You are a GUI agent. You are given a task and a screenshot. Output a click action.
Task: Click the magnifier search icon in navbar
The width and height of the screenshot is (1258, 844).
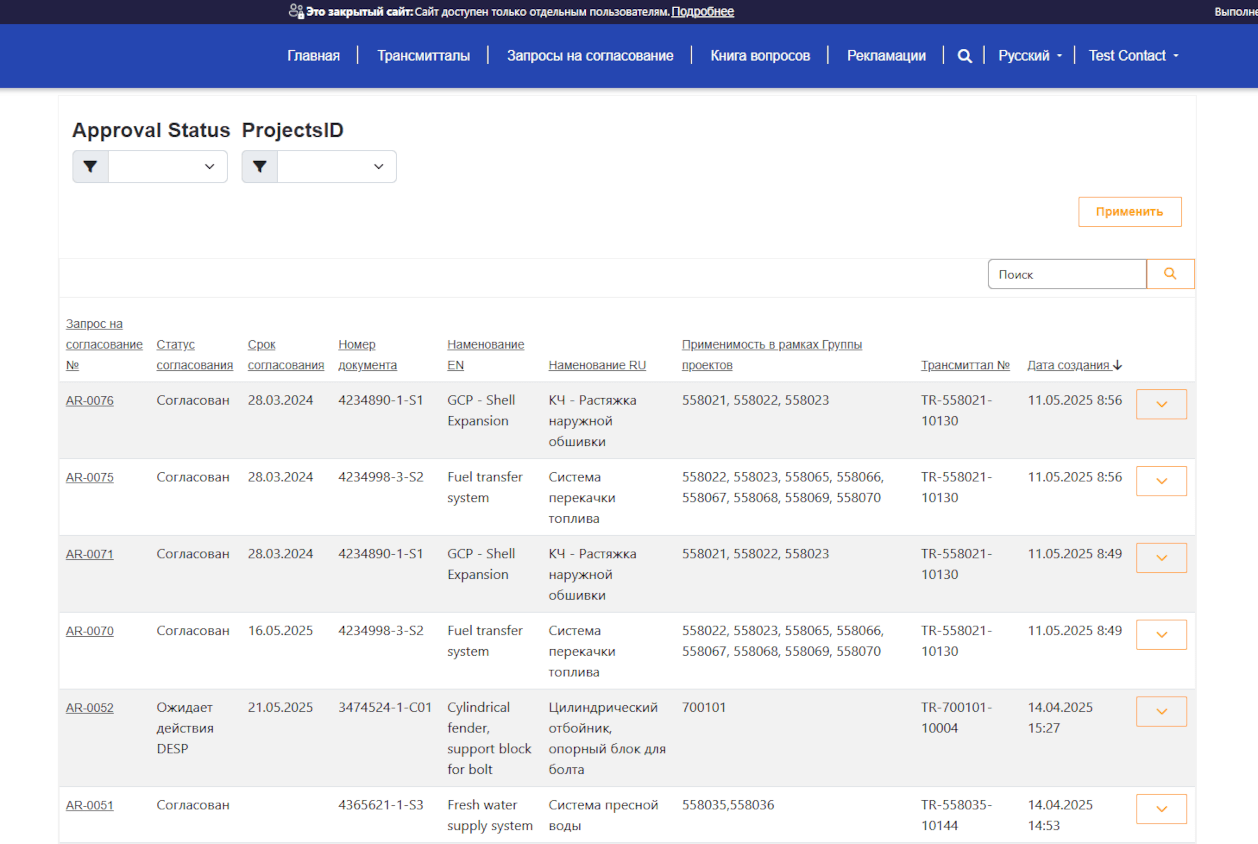click(964, 56)
